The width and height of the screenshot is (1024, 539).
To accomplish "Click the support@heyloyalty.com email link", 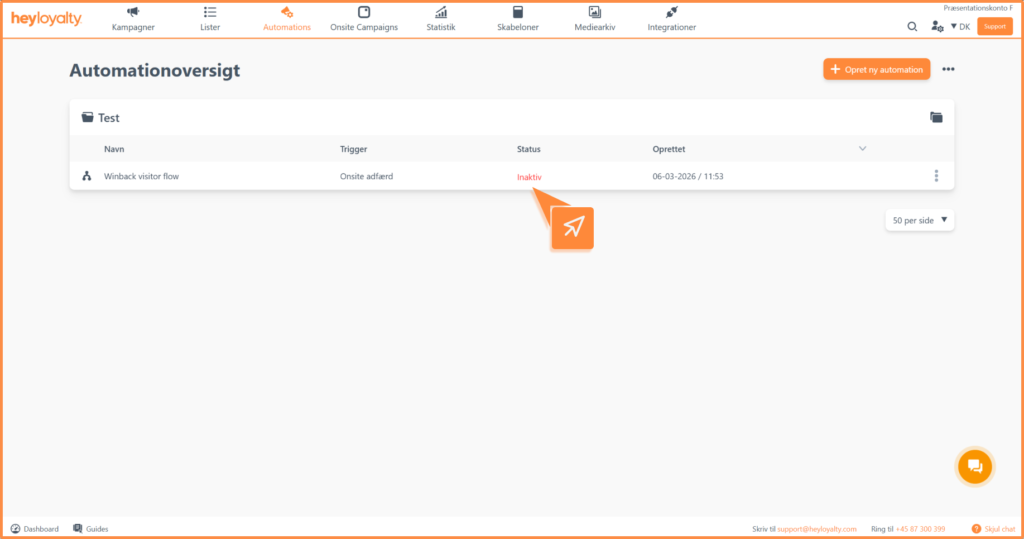I will coord(817,529).
